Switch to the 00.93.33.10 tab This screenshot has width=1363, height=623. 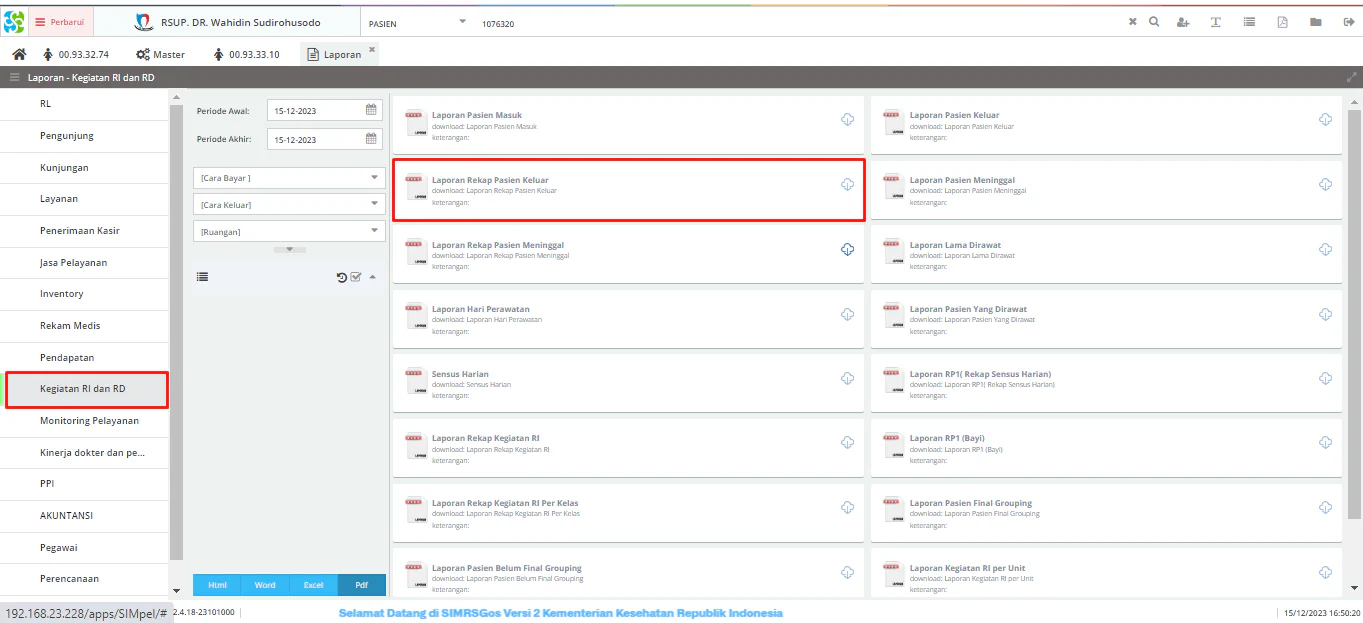click(246, 54)
